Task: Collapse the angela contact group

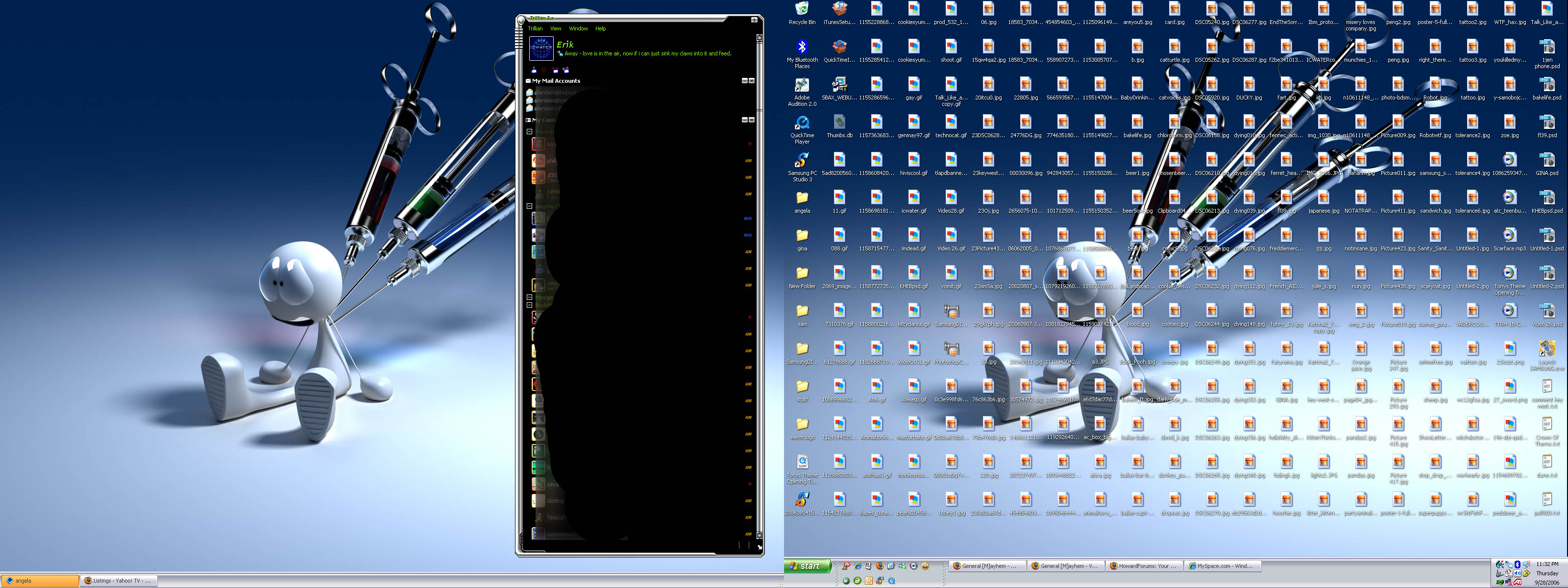Action: [x=530, y=206]
